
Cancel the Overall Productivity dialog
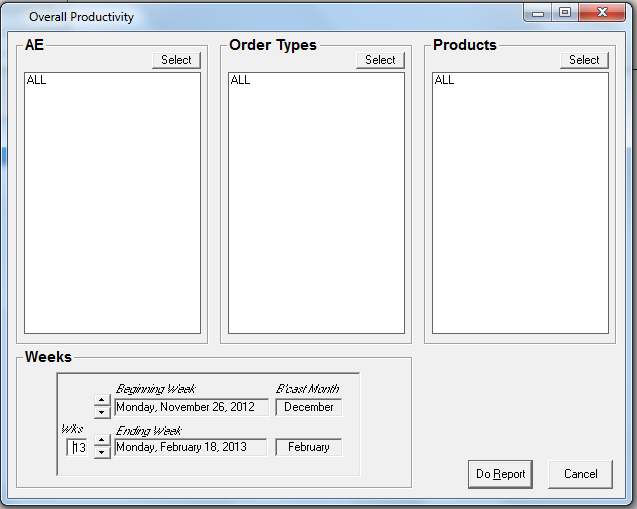[580, 474]
